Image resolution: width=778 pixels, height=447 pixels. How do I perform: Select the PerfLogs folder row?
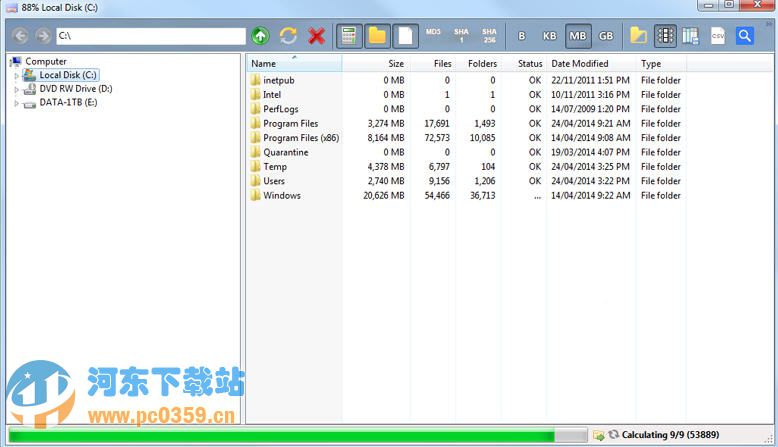coord(466,109)
